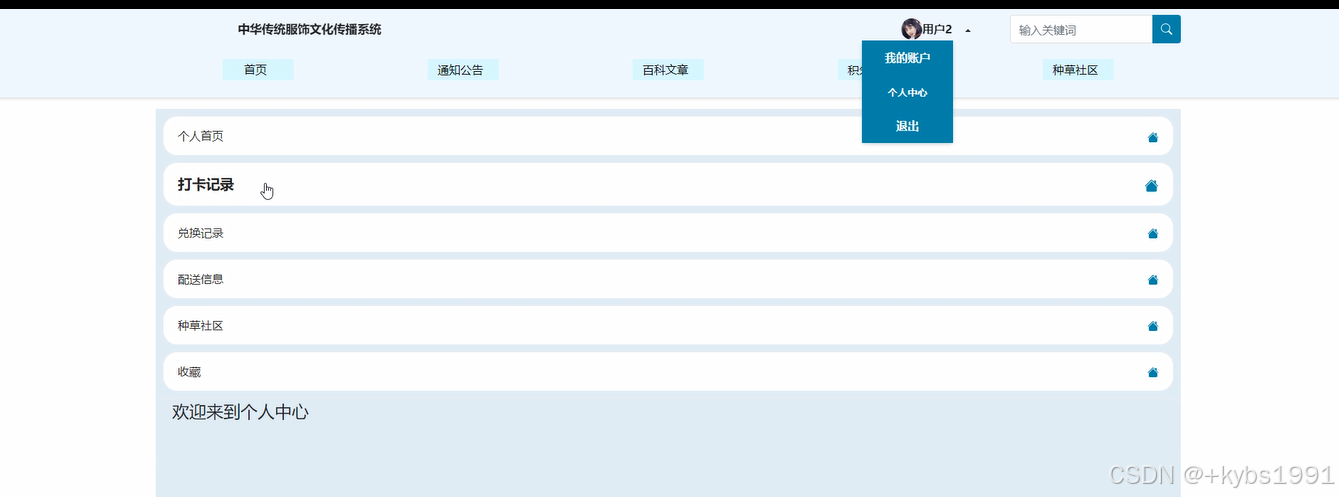Click the user avatar picture
The width and height of the screenshot is (1339, 497).
point(911,29)
